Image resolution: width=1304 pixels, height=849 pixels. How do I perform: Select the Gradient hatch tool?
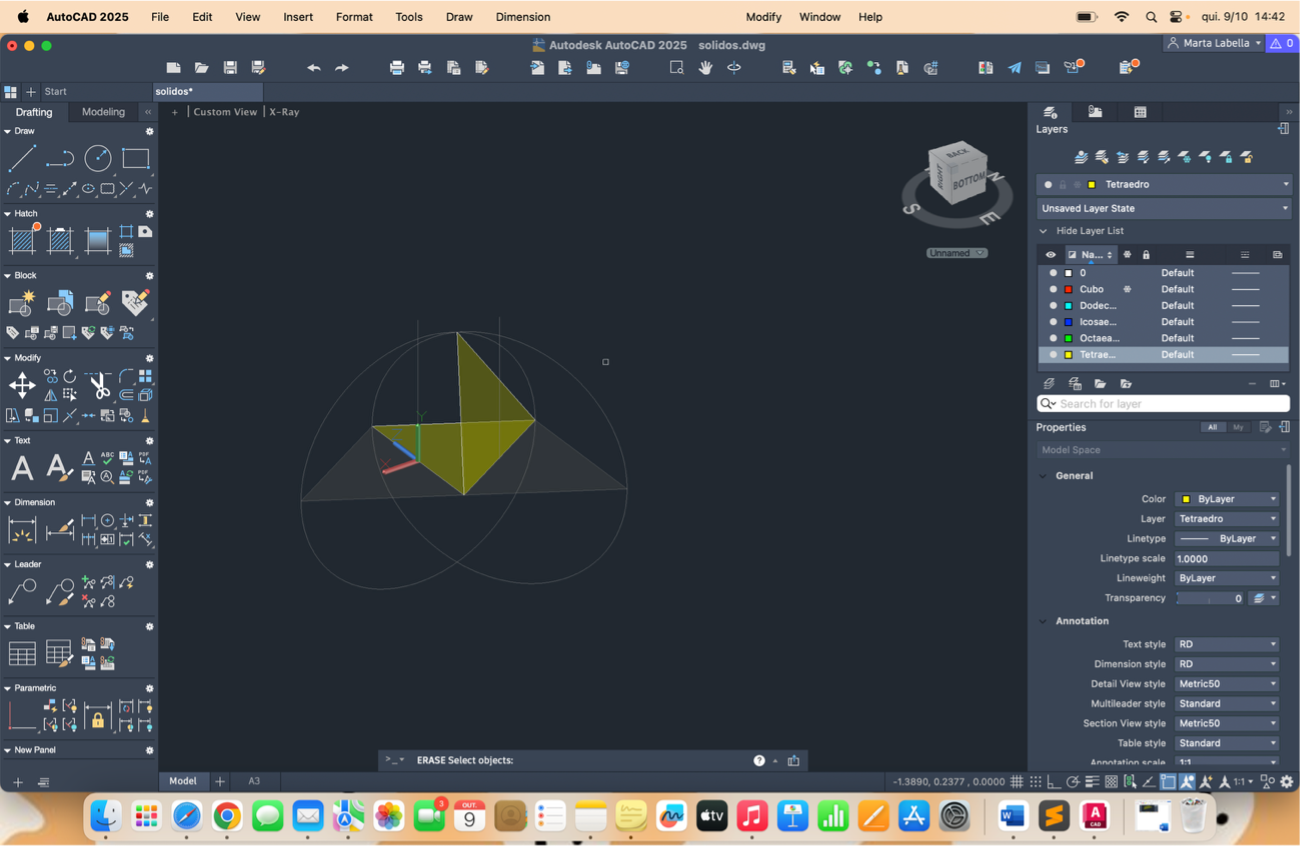click(x=98, y=240)
